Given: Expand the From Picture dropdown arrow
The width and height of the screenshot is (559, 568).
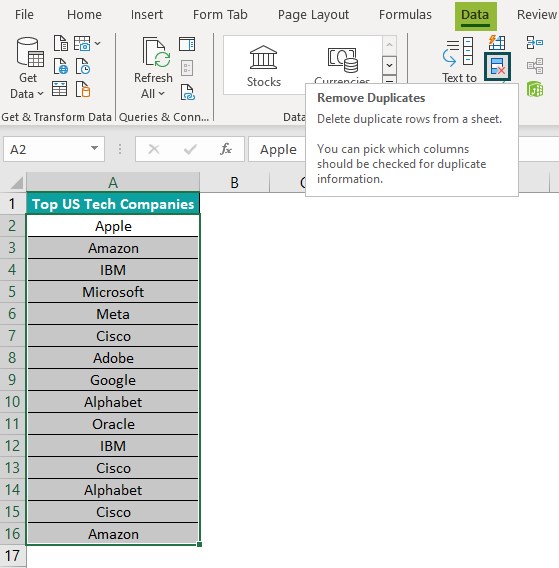Looking at the screenshot, I should [97, 43].
